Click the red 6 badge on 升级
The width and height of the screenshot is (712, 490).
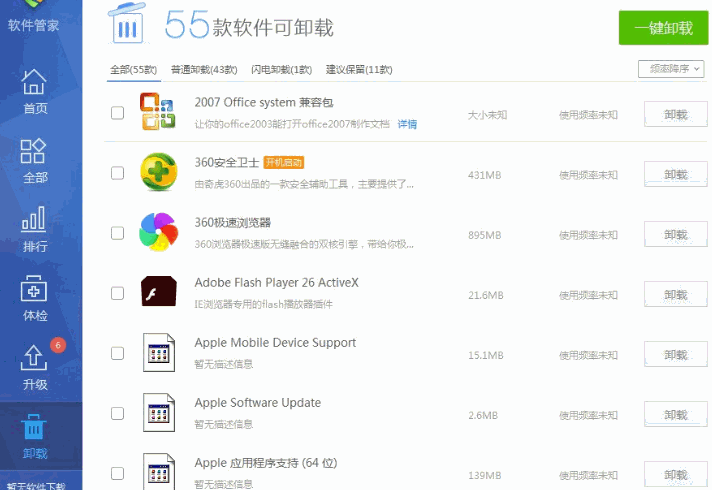tap(58, 346)
